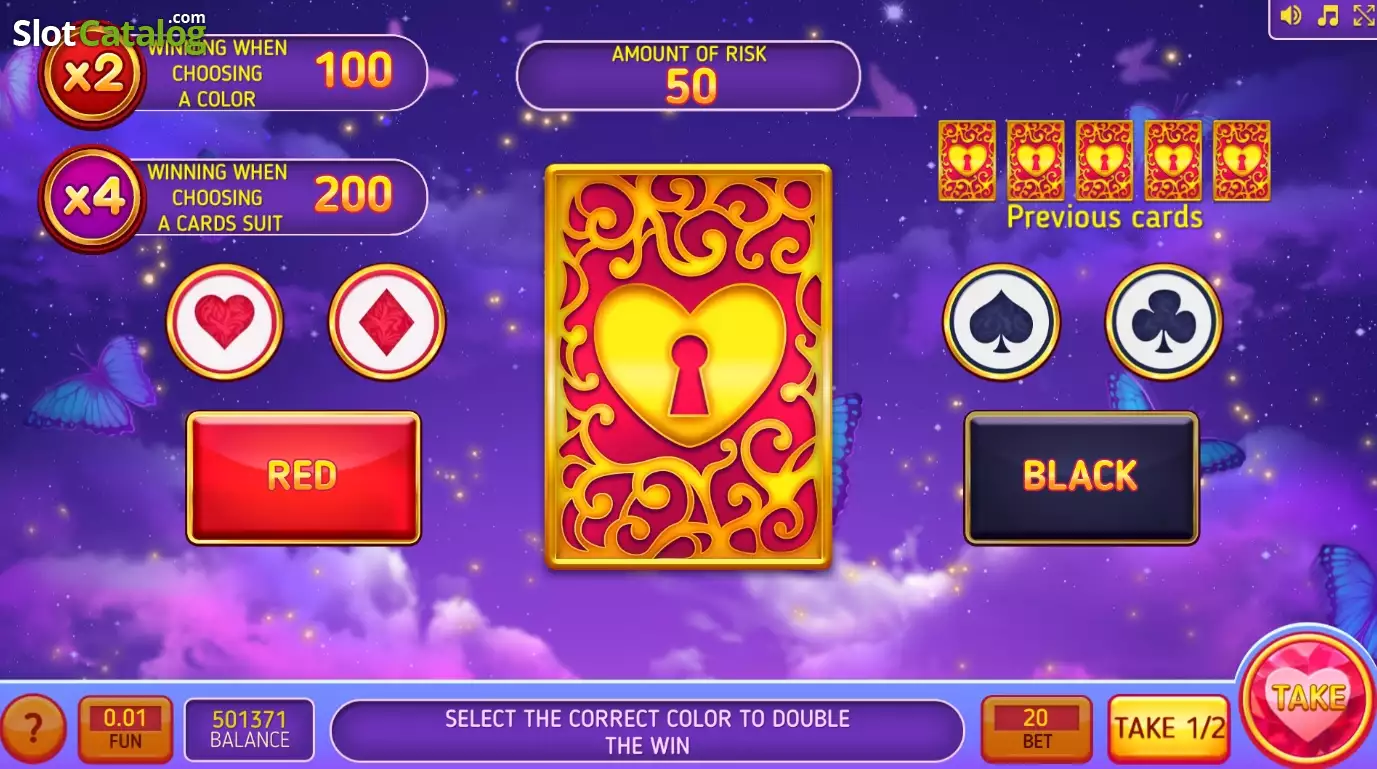Click the large face-down center card

(x=688, y=367)
